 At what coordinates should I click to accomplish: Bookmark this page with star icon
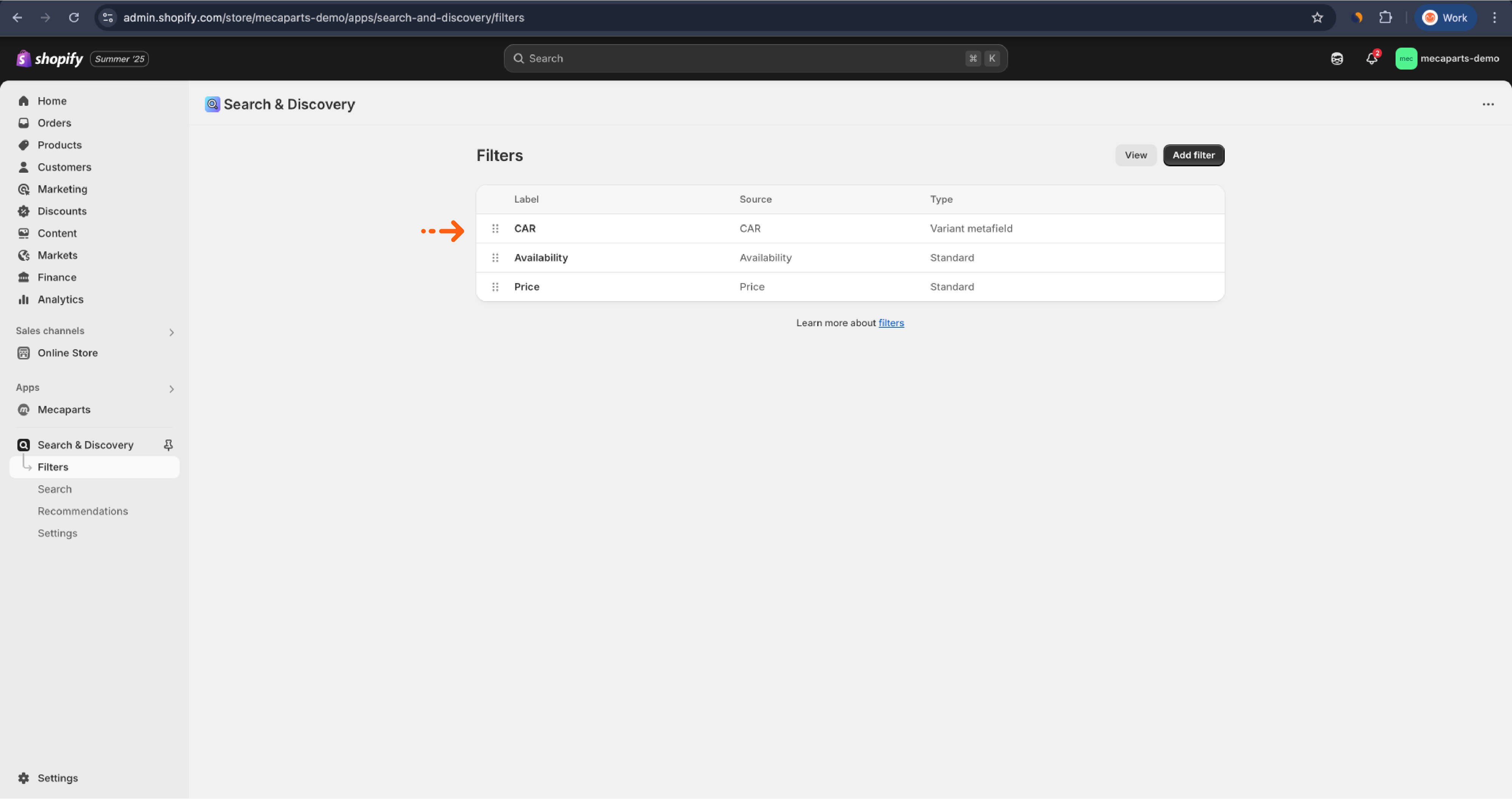pyautogui.click(x=1317, y=18)
